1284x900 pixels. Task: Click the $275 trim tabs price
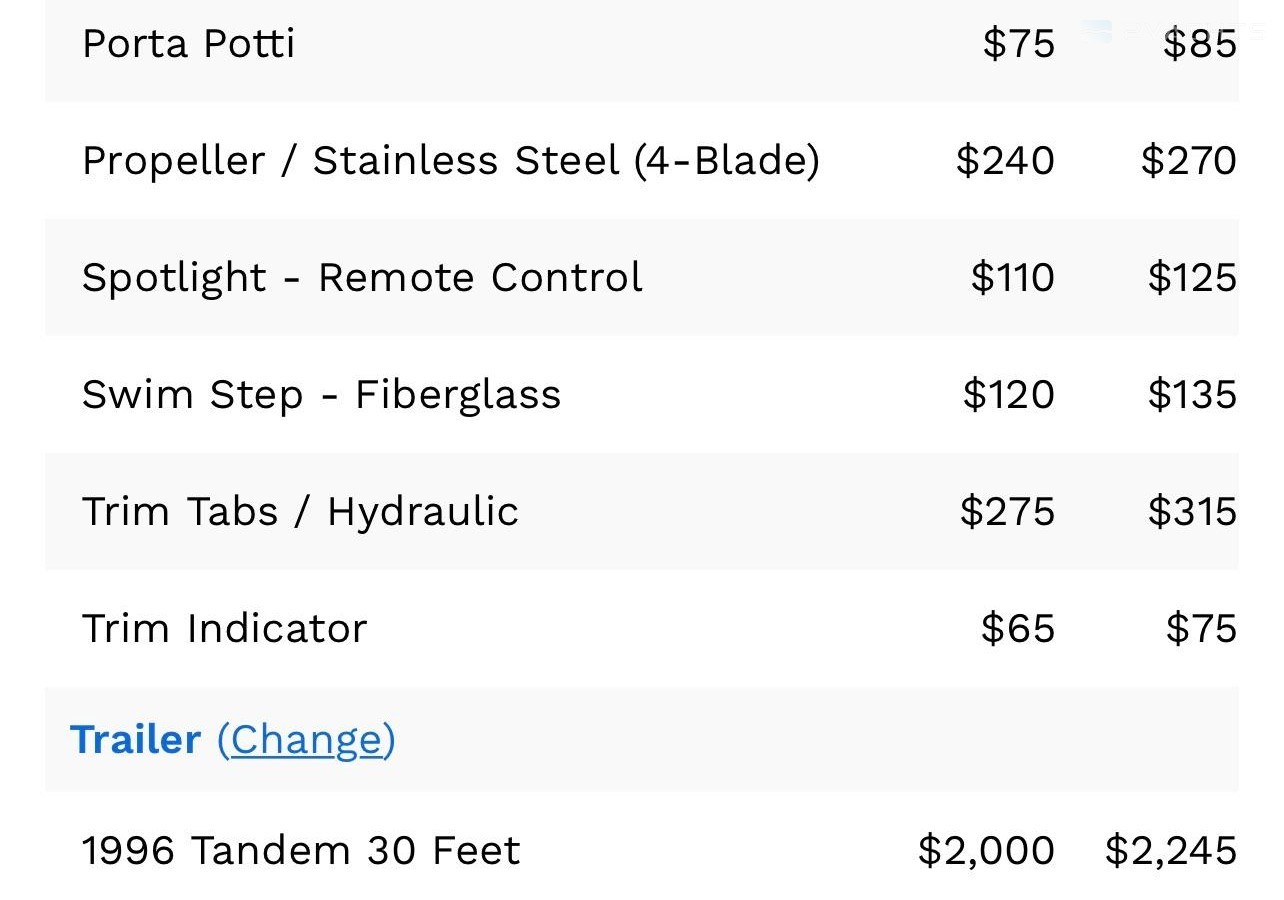coord(1007,511)
